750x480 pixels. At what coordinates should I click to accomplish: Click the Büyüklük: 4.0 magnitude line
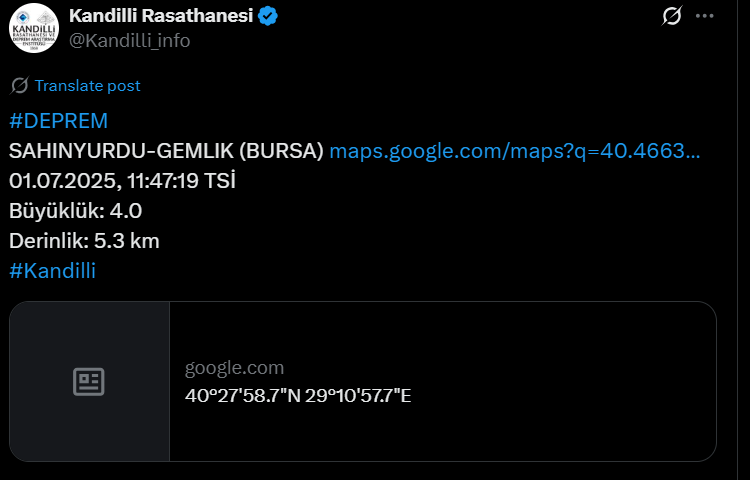click(75, 211)
